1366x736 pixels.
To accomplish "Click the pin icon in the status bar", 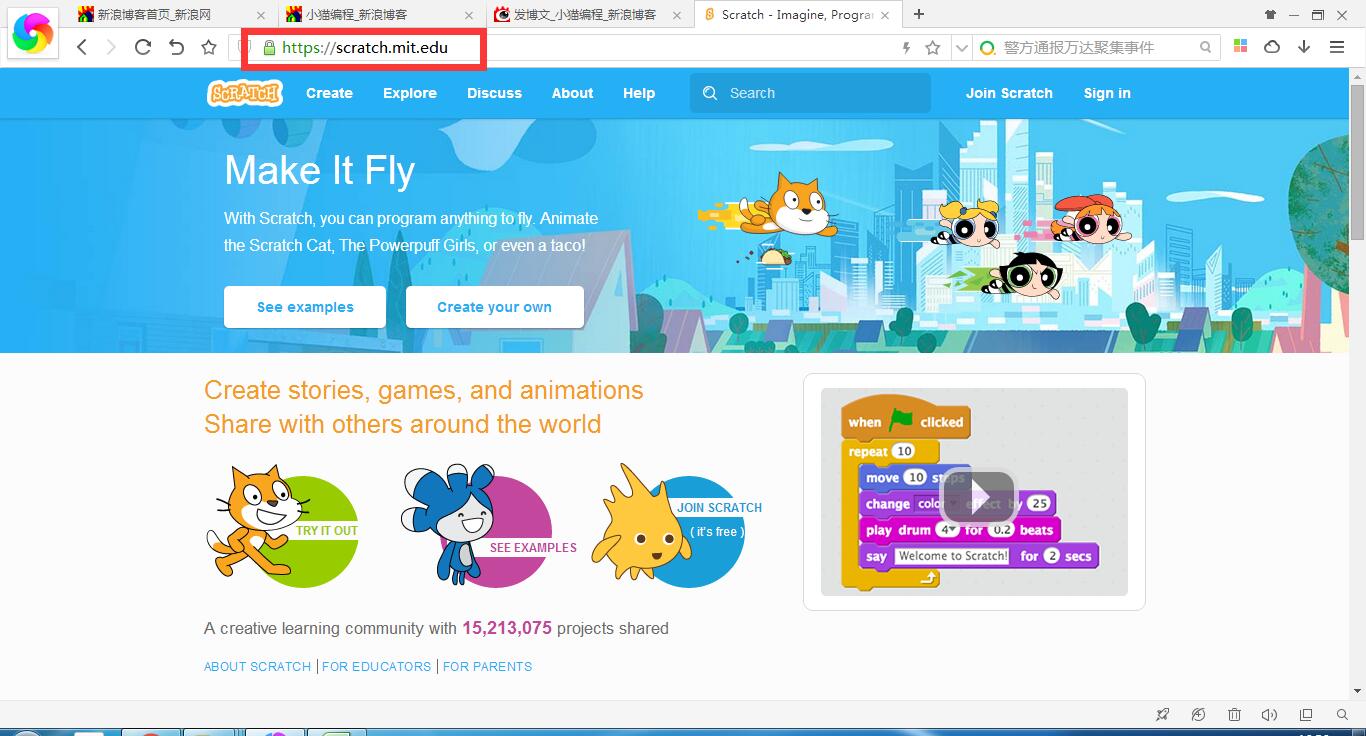I will point(1162,715).
